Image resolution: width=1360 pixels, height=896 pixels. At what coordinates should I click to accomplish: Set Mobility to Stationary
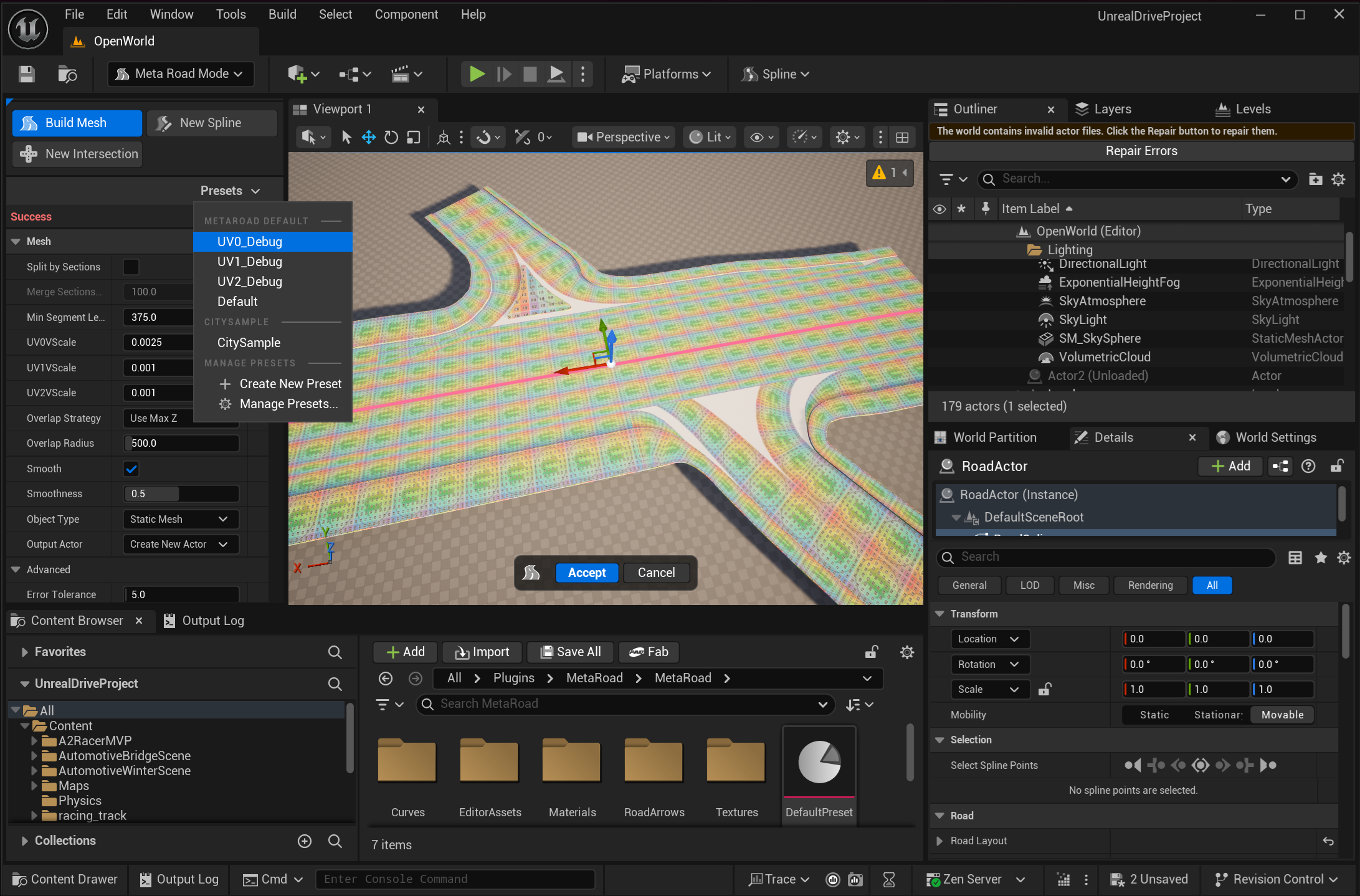[1218, 715]
